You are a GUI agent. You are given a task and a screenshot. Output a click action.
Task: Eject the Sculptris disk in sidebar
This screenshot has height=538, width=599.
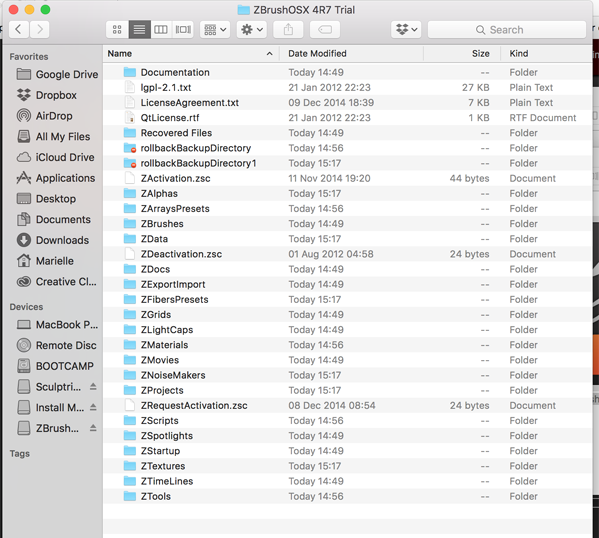[x=93, y=387]
